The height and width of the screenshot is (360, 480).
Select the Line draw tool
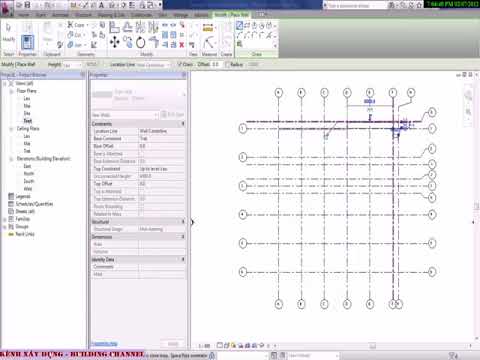(239, 26)
